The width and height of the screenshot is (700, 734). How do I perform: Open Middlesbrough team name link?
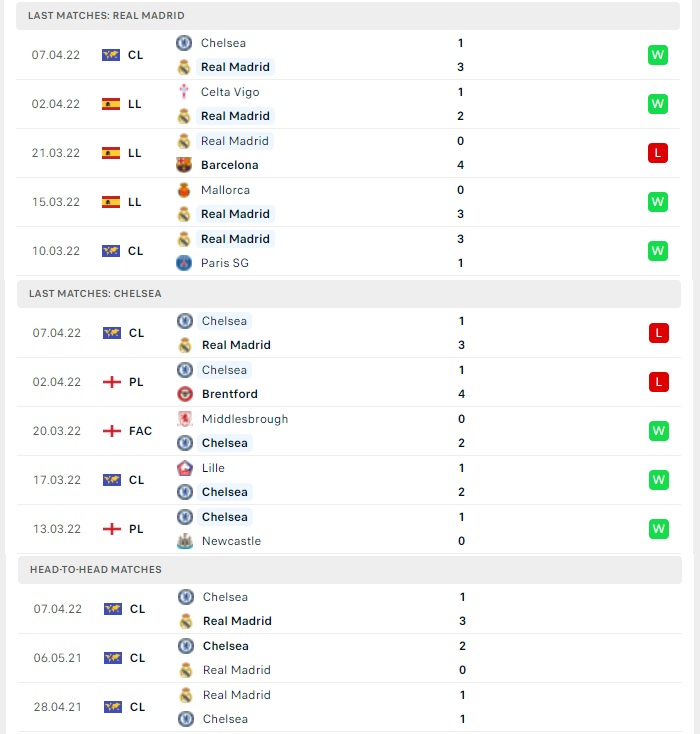tap(245, 419)
